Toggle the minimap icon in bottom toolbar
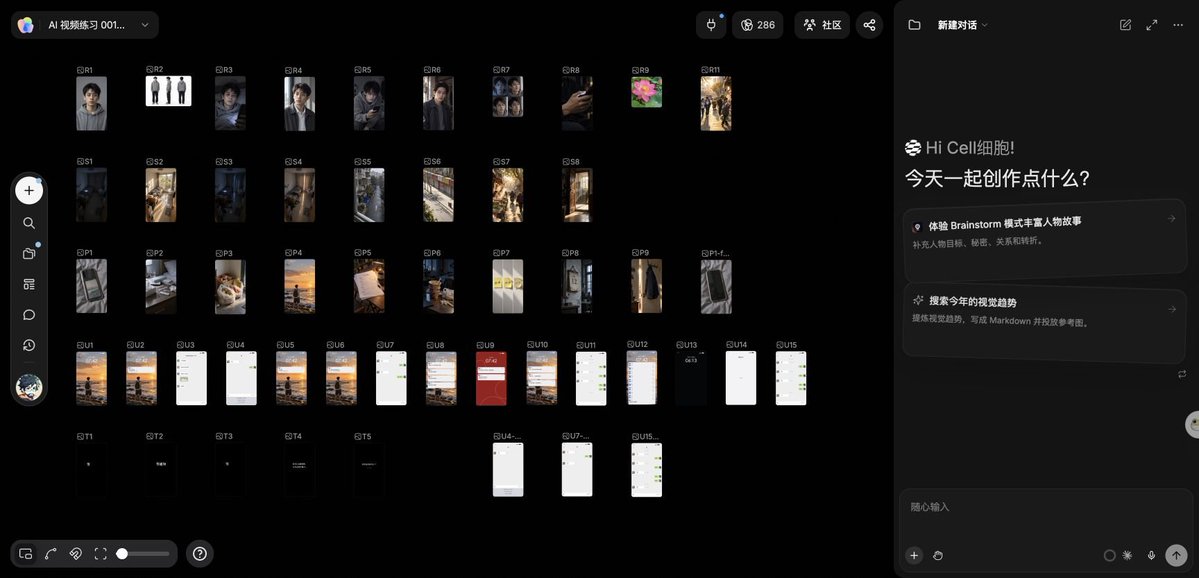Image resolution: width=1199 pixels, height=578 pixels. tap(26, 554)
